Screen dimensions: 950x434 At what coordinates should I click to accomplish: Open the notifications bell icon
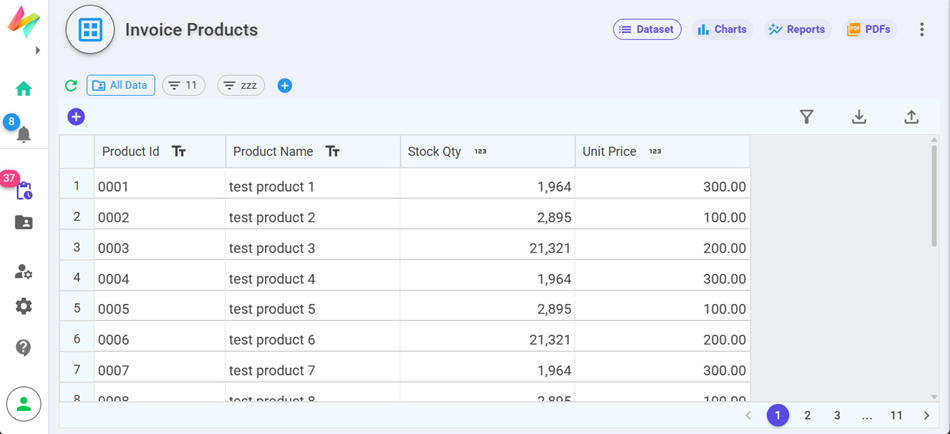point(24,134)
